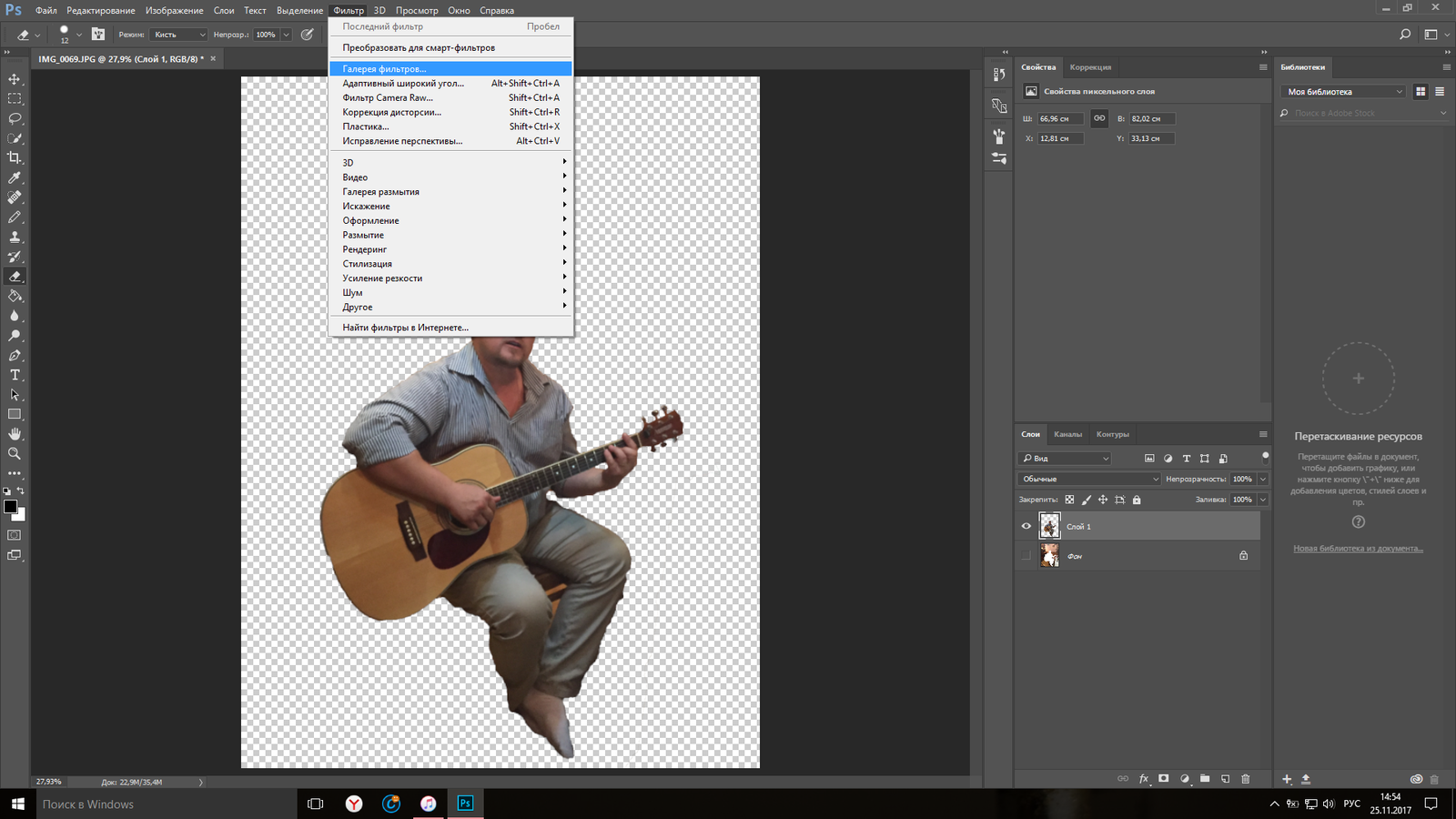The image size is (1456, 819).
Task: Open Размытие submenu
Action: 450,235
